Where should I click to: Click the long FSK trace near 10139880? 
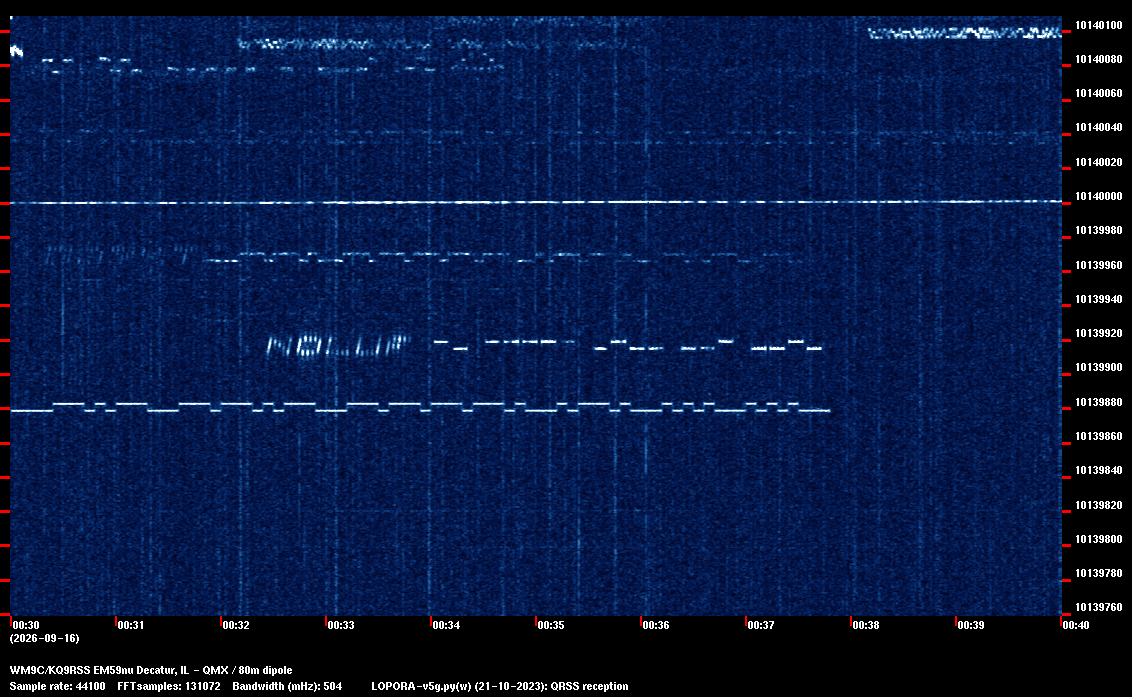(420, 407)
